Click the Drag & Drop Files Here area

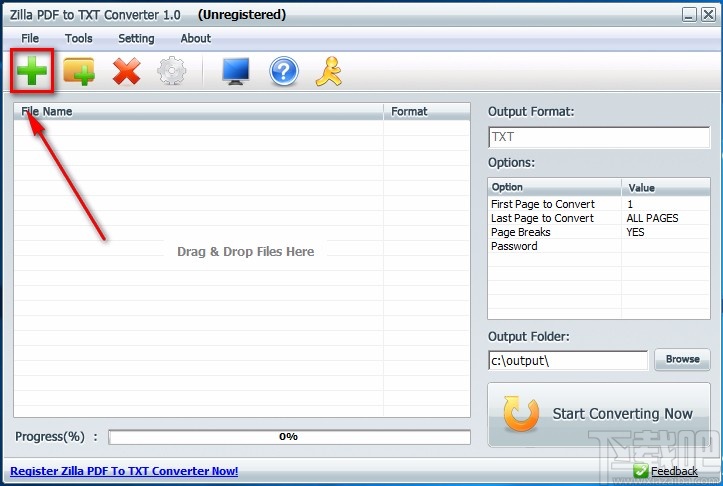pyautogui.click(x=245, y=251)
